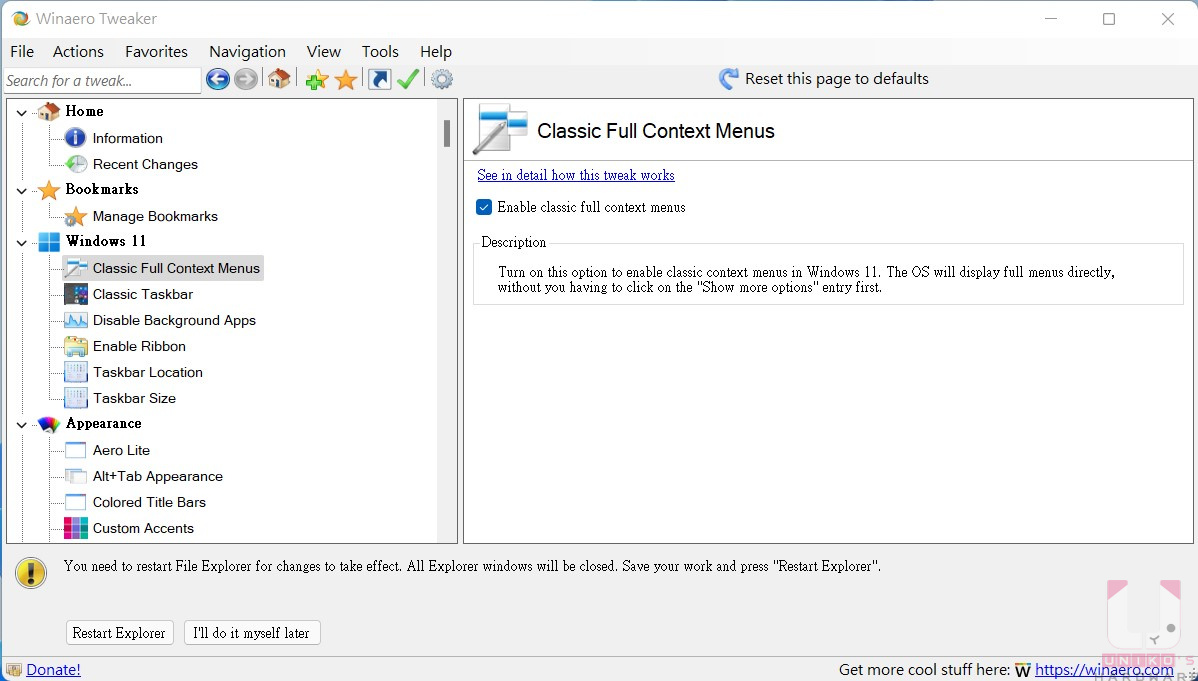Click the Enable Ribbon icon
This screenshot has height=681, width=1198.
[76, 346]
